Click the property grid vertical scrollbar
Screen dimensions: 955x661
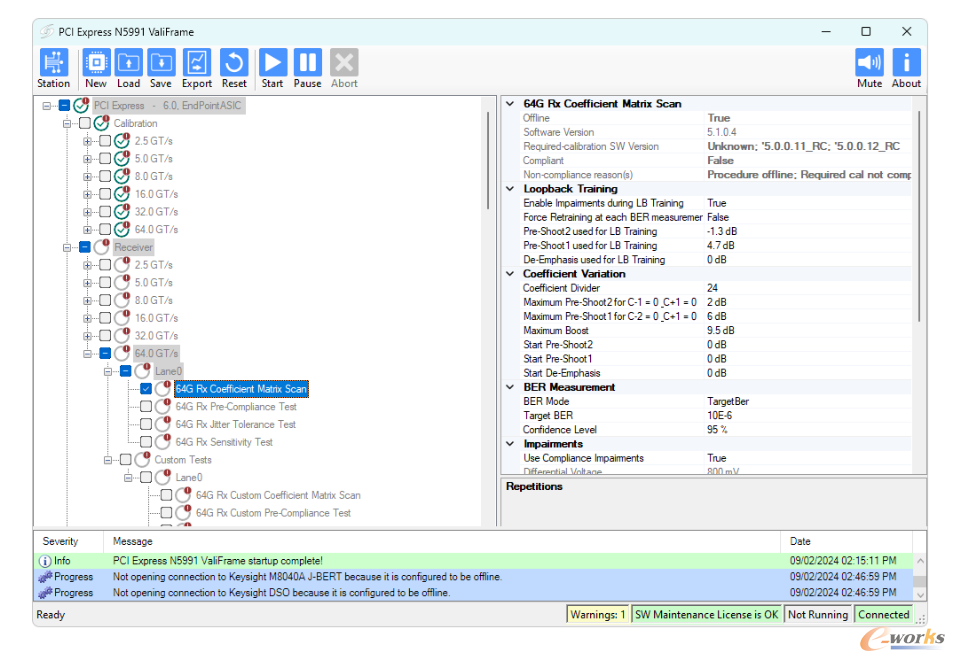[x=919, y=216]
